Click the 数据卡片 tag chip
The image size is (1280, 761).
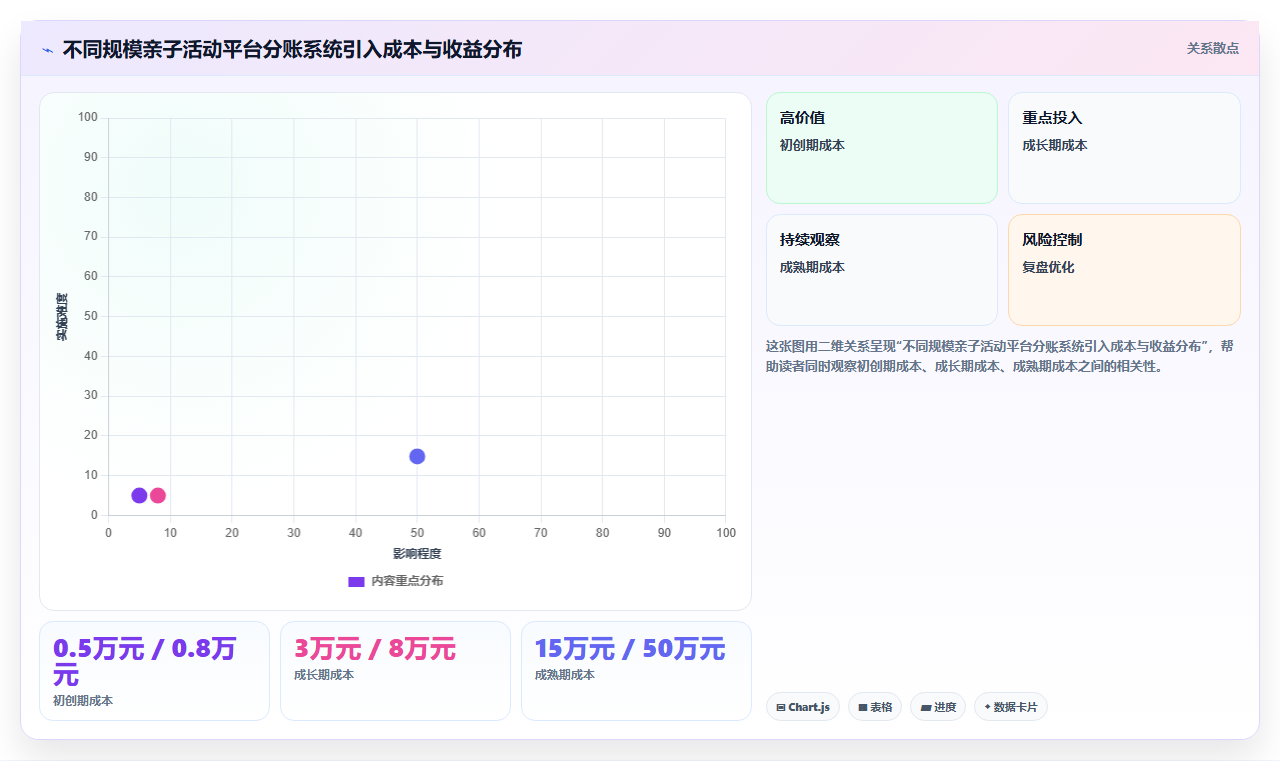(x=1011, y=707)
